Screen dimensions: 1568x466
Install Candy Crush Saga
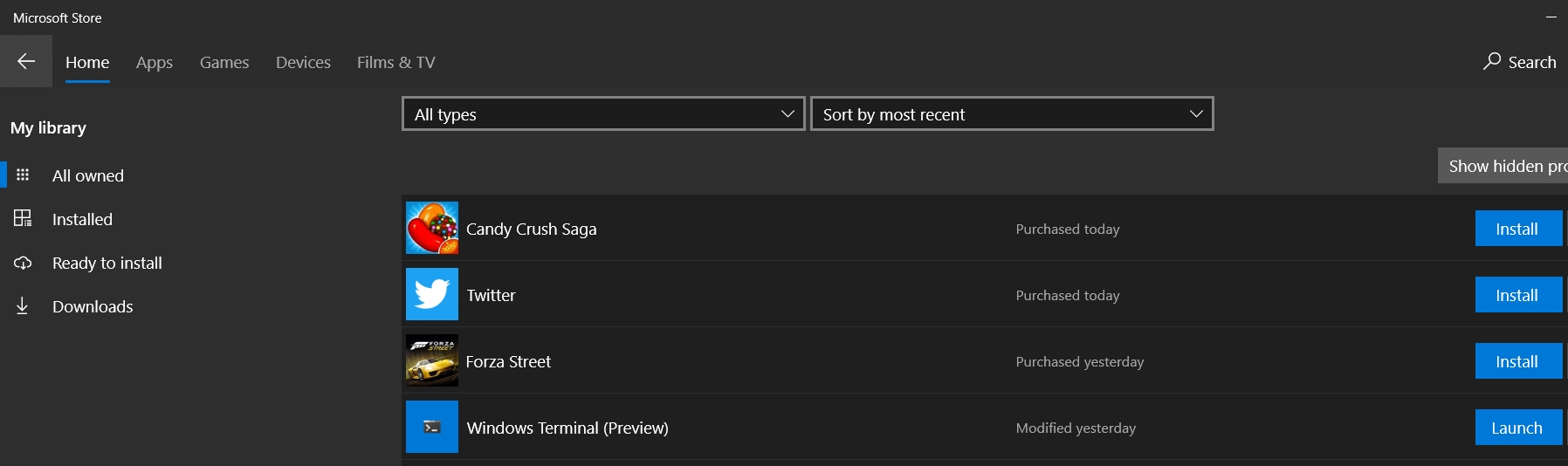(1518, 229)
